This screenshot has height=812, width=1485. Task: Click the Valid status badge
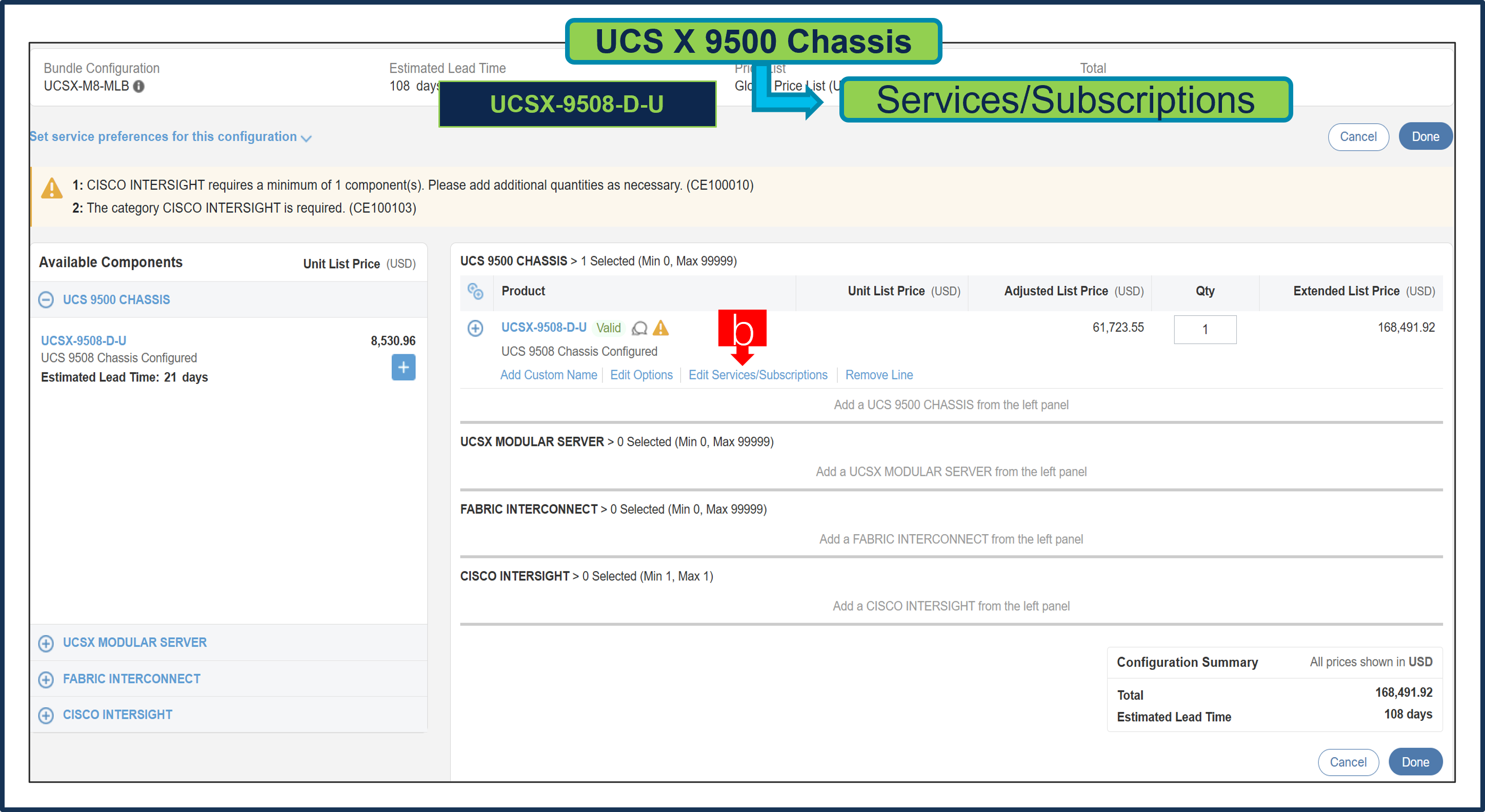[608, 328]
